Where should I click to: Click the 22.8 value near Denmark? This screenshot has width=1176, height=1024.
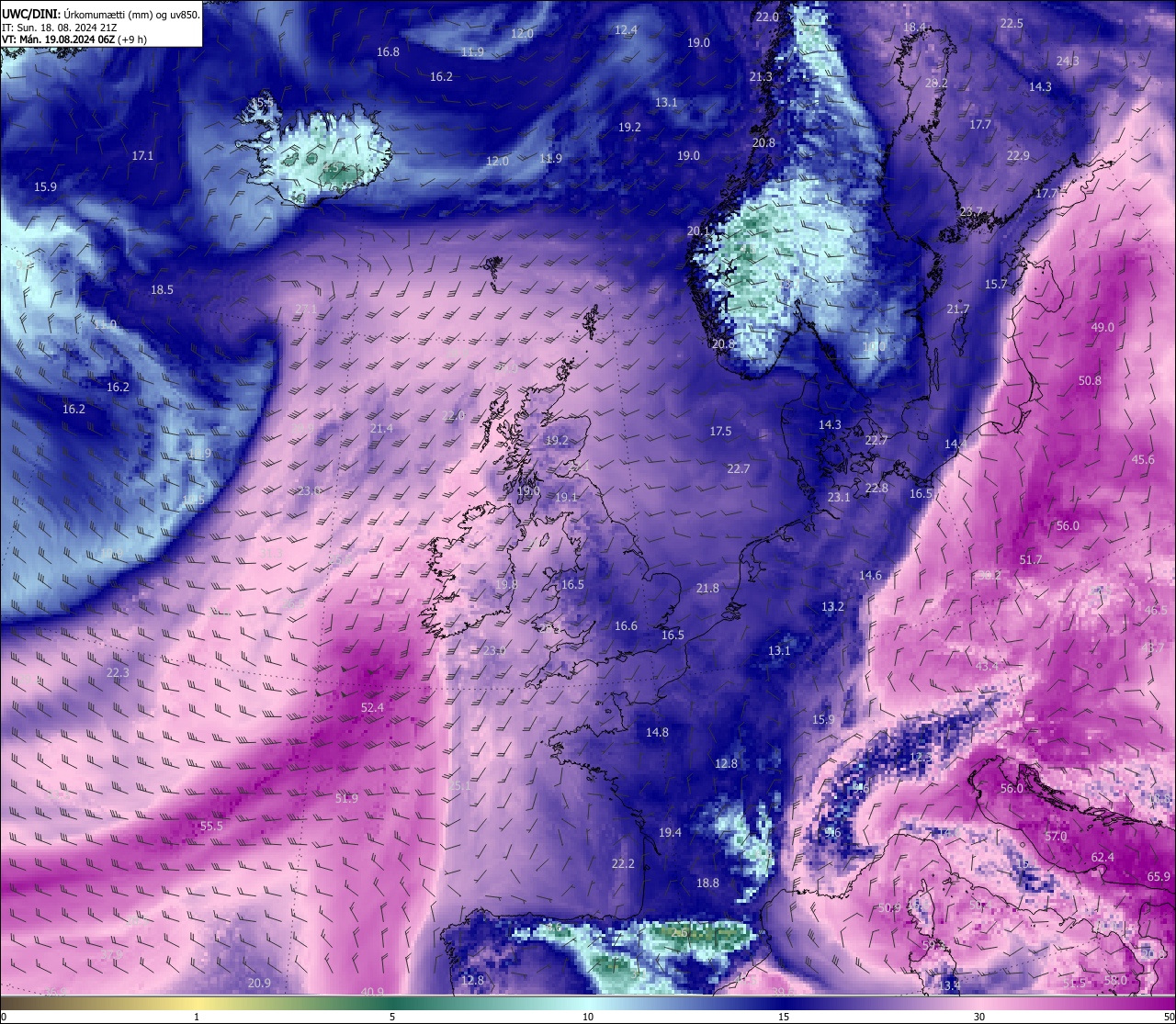click(876, 489)
